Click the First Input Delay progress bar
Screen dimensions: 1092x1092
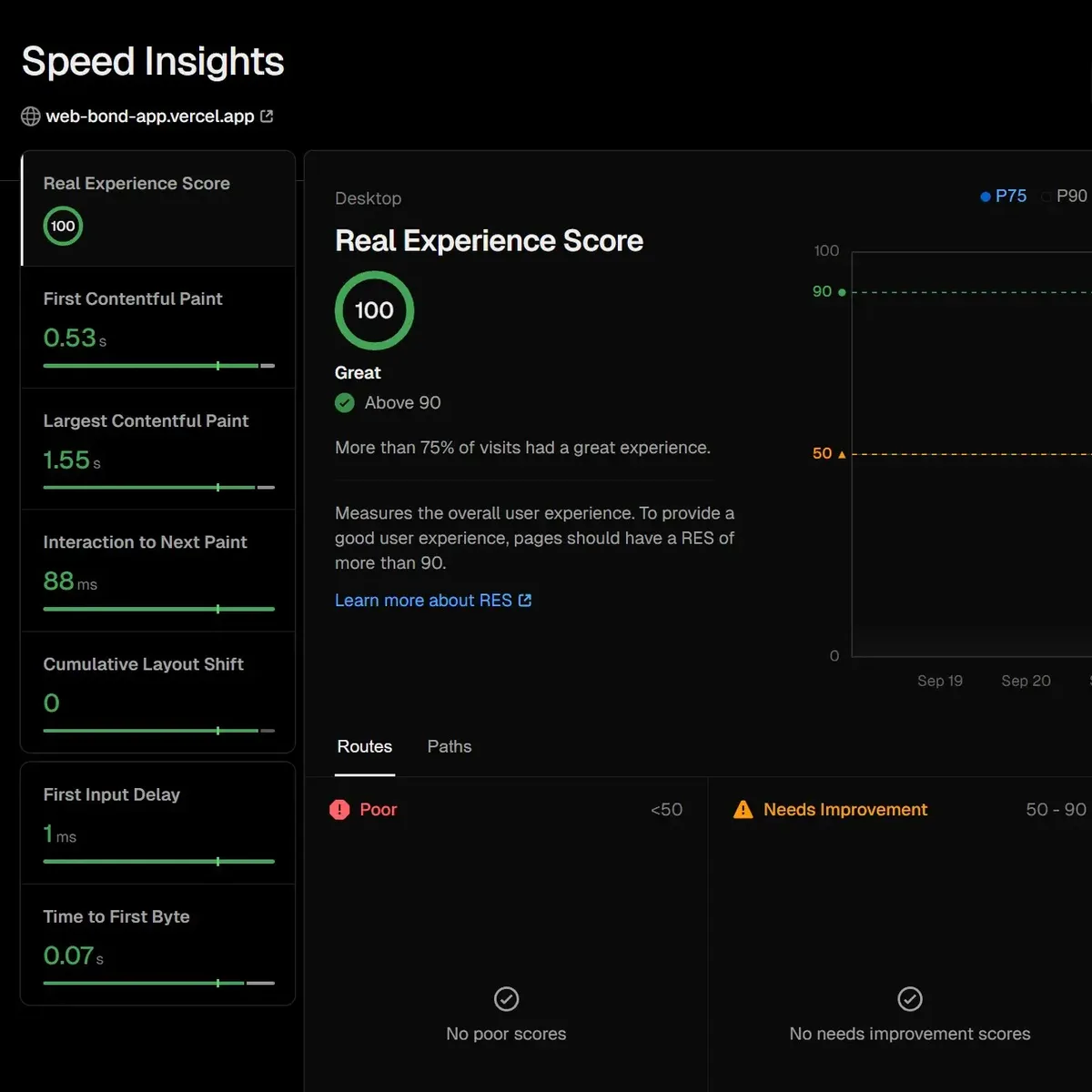[x=159, y=861]
